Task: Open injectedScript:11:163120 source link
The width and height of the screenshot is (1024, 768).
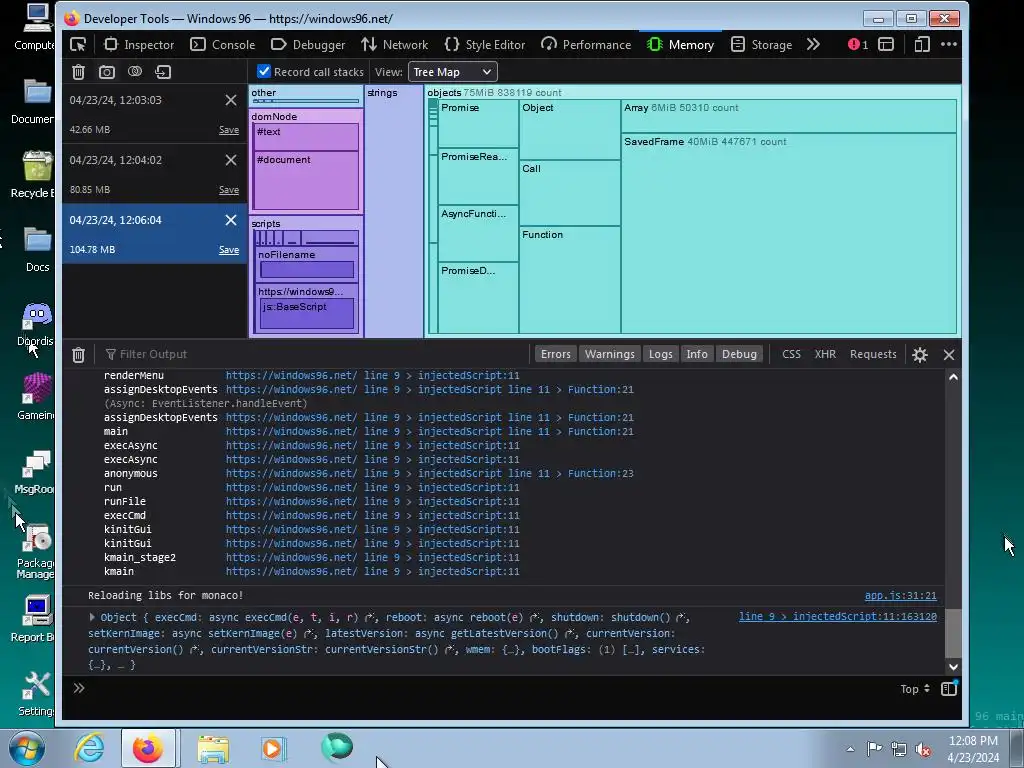Action: tap(838, 616)
